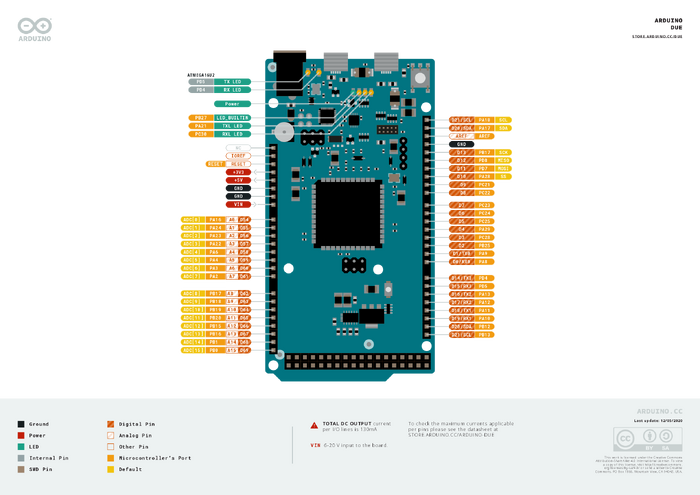Click the PC23 port tag
This screenshot has height=495, width=700.
[484, 205]
